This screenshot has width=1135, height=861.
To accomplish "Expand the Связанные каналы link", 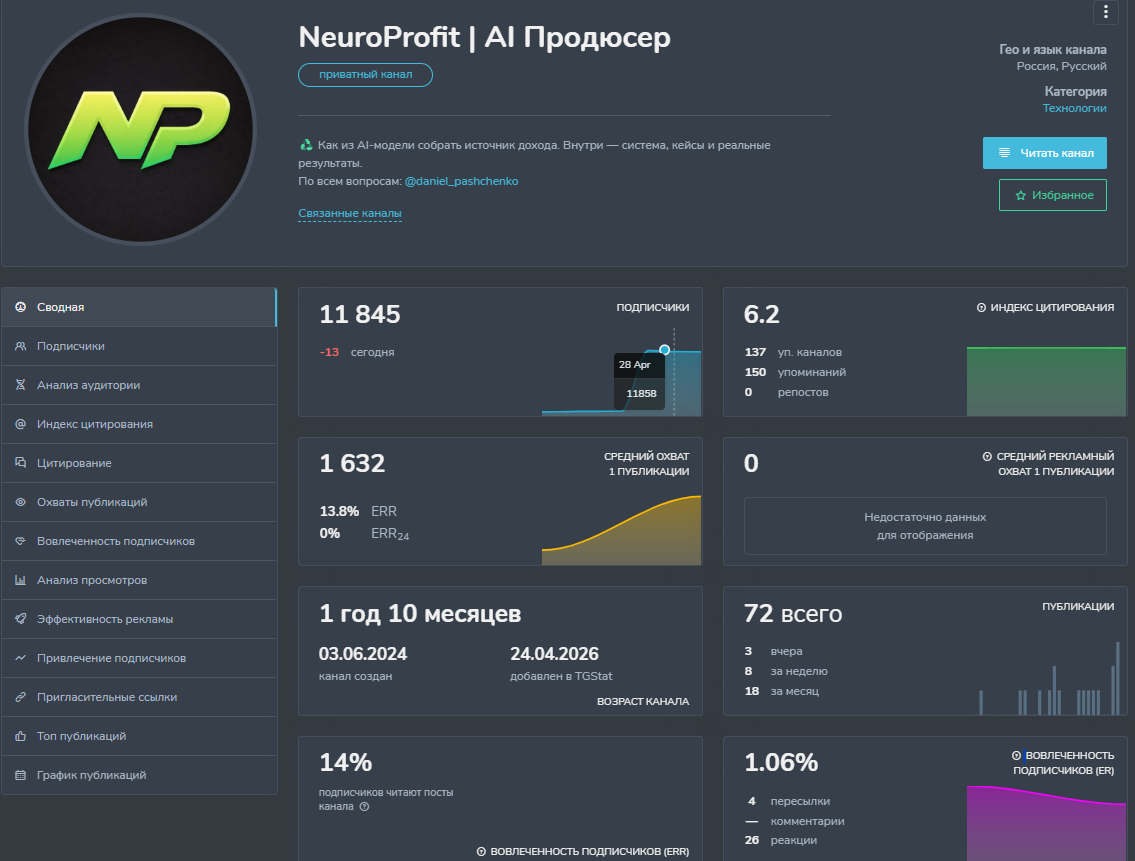I will pos(350,214).
